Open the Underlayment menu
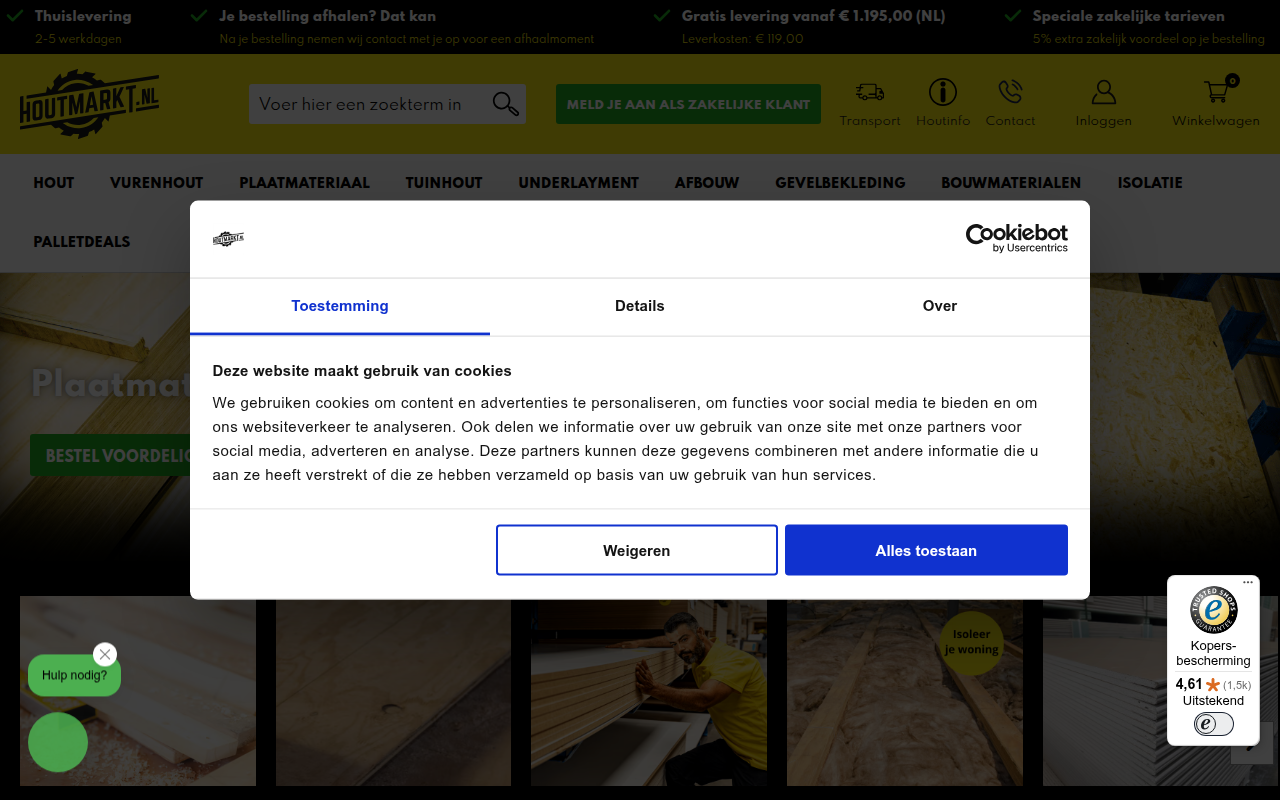1280x800 pixels. pyautogui.click(x=578, y=183)
